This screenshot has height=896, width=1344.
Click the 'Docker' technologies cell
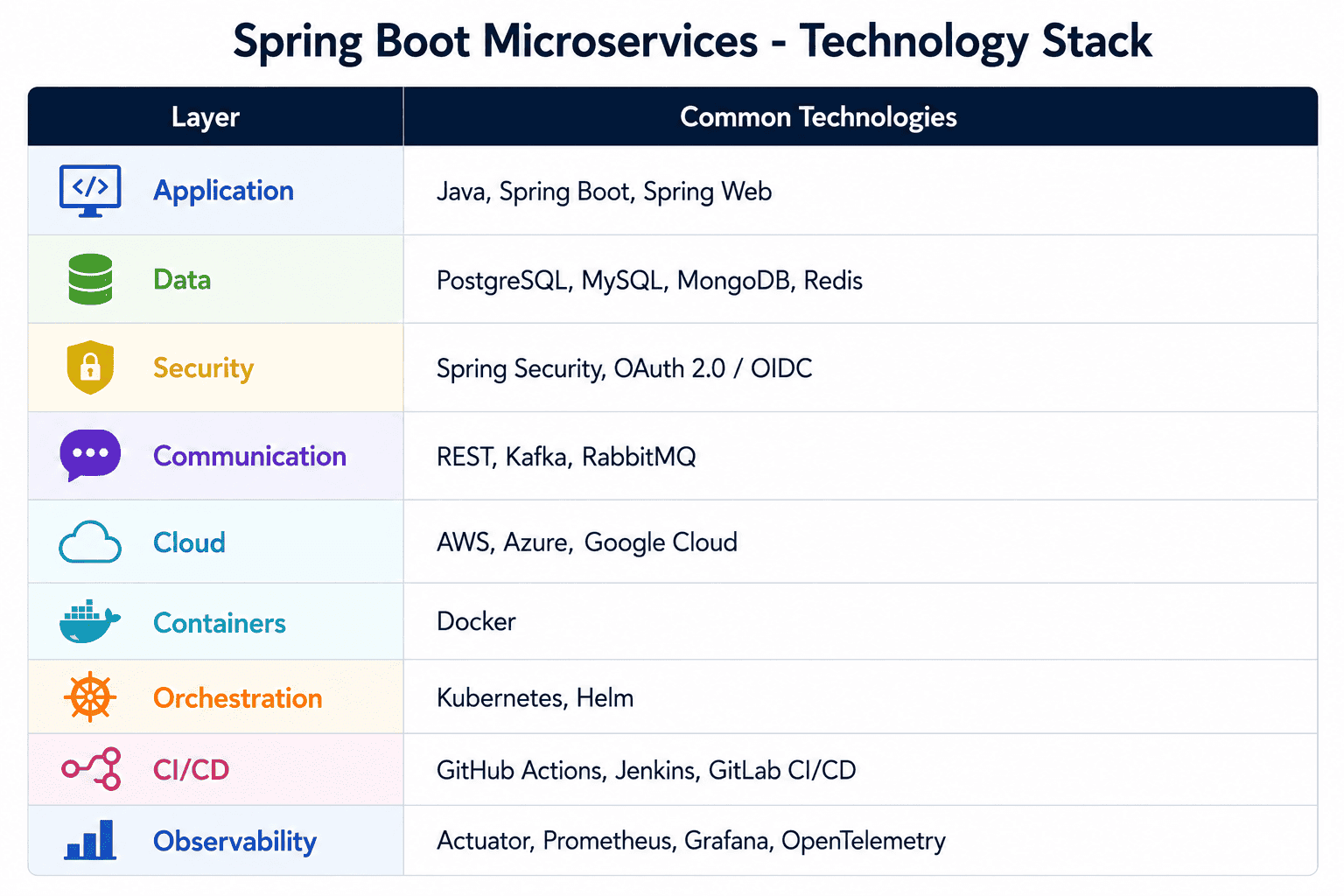coord(860,621)
